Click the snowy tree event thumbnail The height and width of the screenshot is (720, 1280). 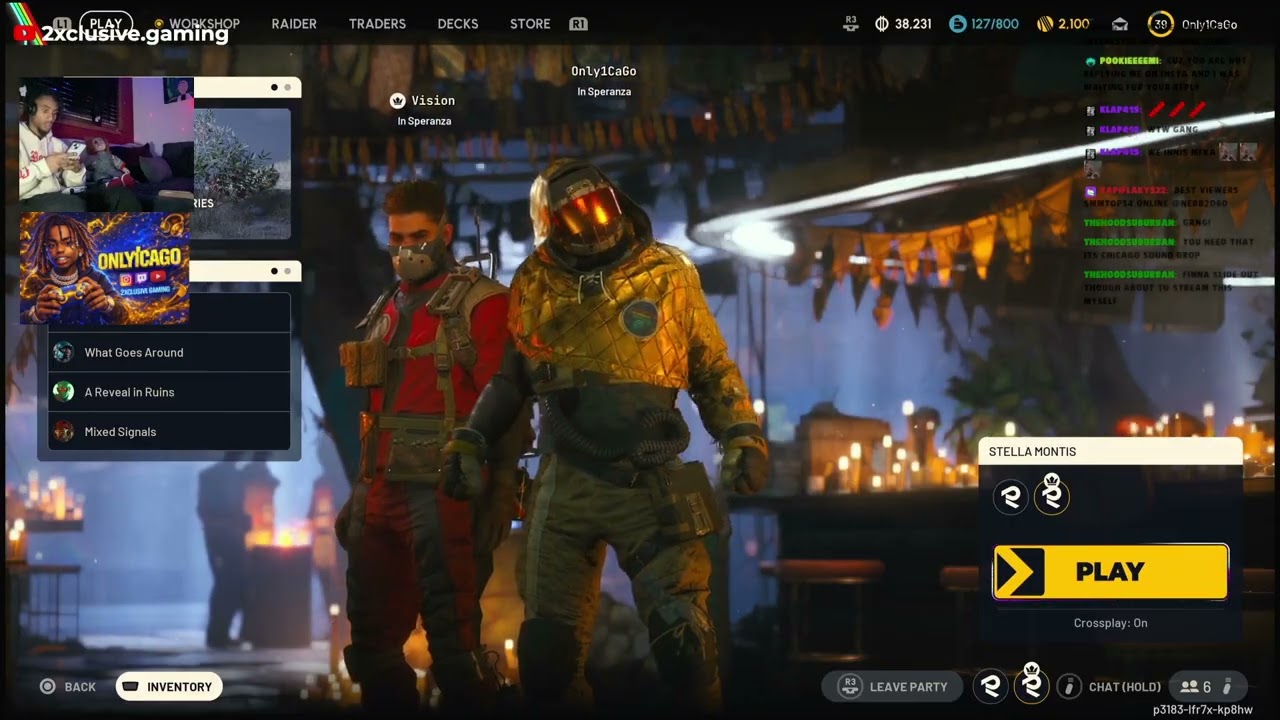[242, 173]
